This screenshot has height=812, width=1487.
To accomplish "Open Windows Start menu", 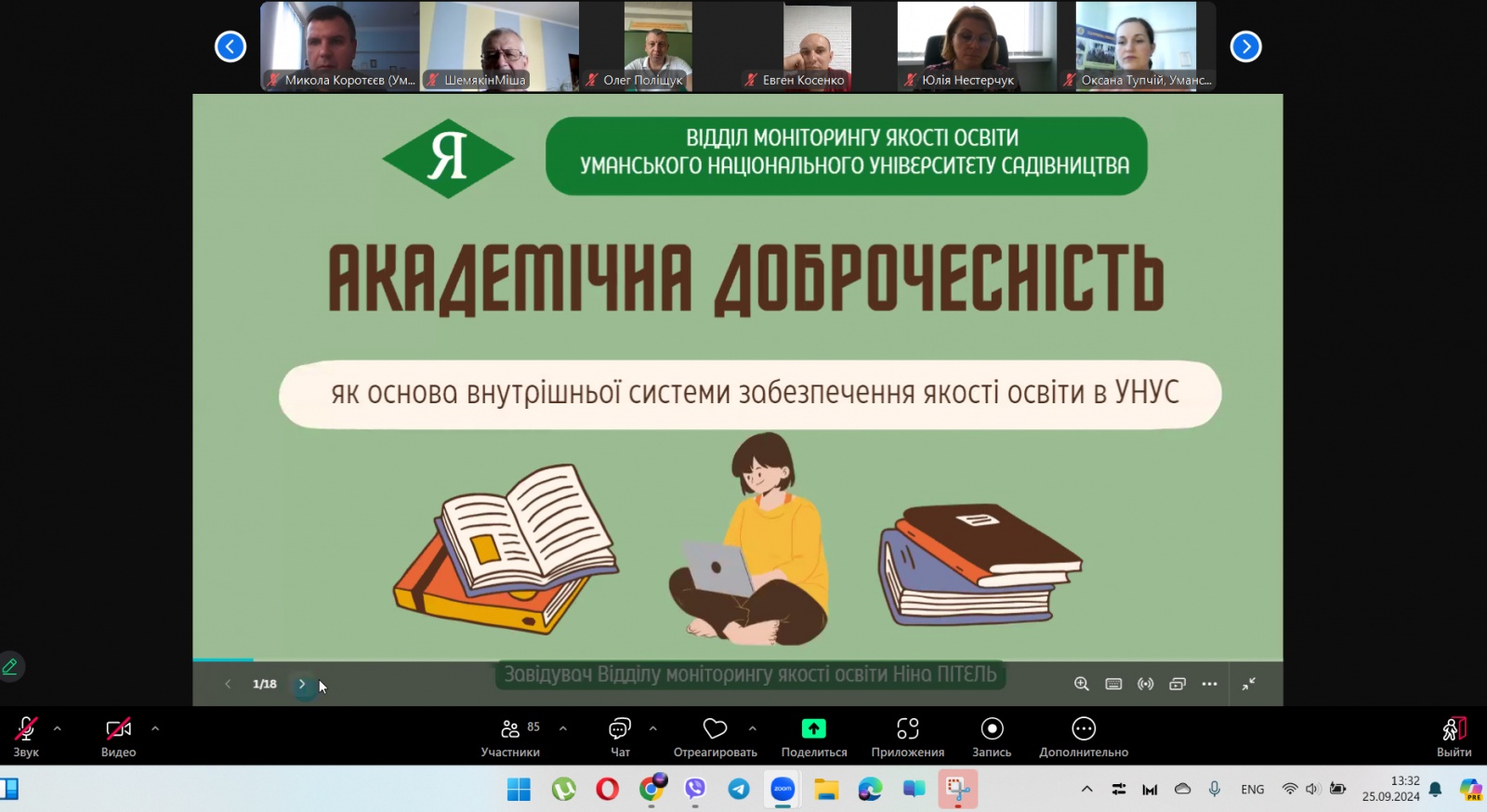I will coord(519,790).
